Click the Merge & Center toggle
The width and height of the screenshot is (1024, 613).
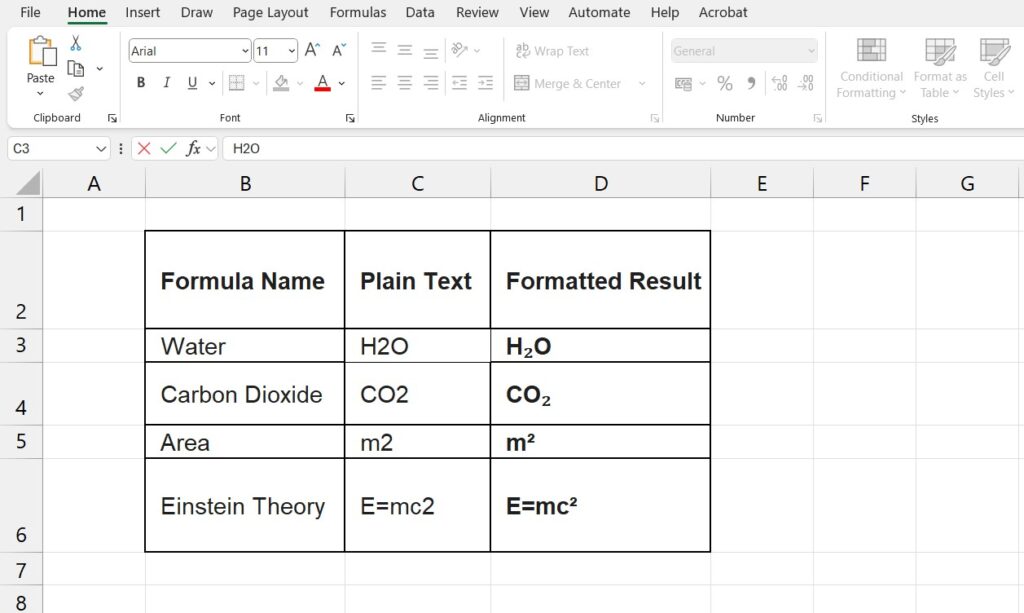click(x=572, y=83)
